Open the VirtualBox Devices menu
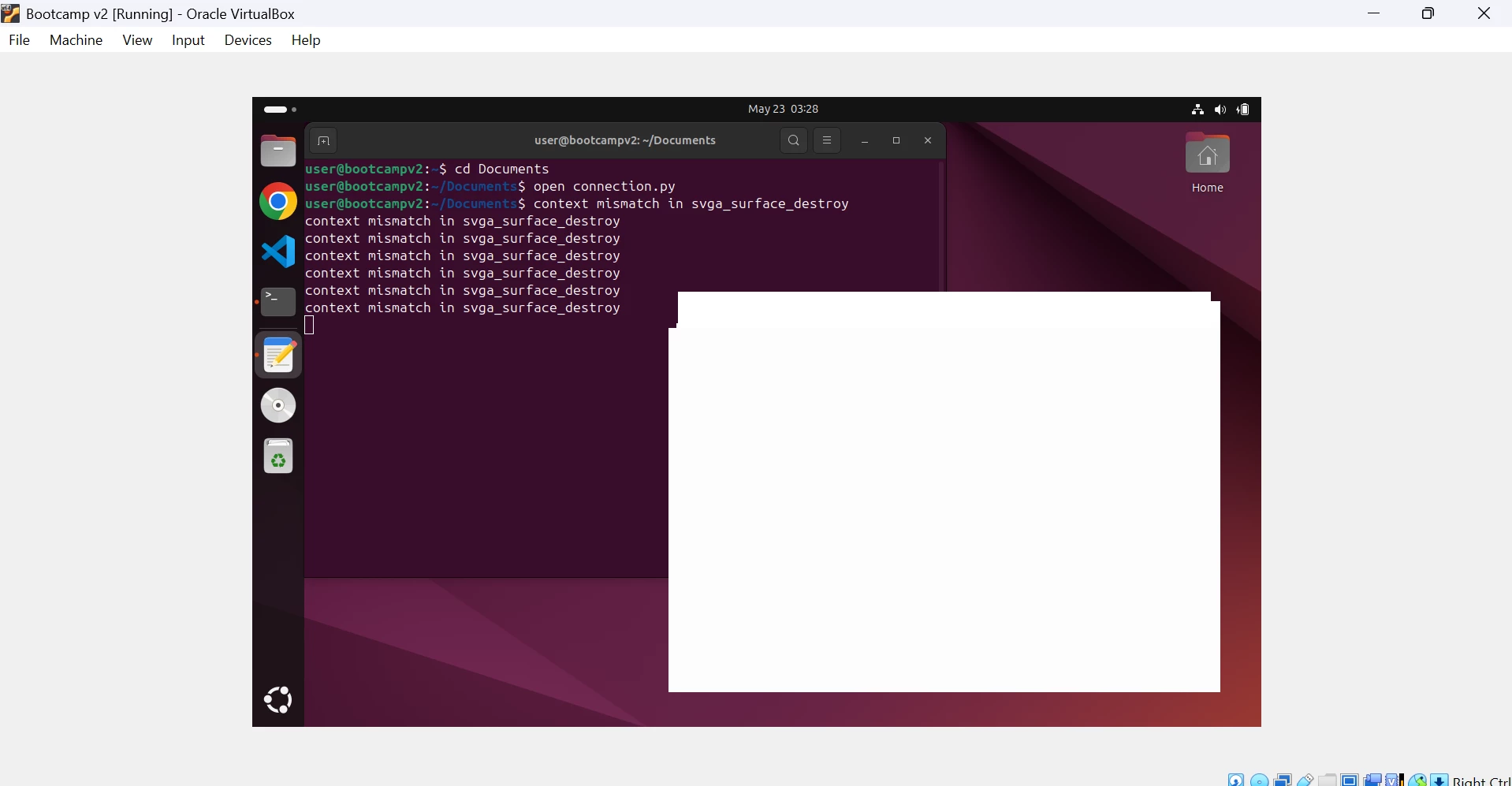 point(248,40)
